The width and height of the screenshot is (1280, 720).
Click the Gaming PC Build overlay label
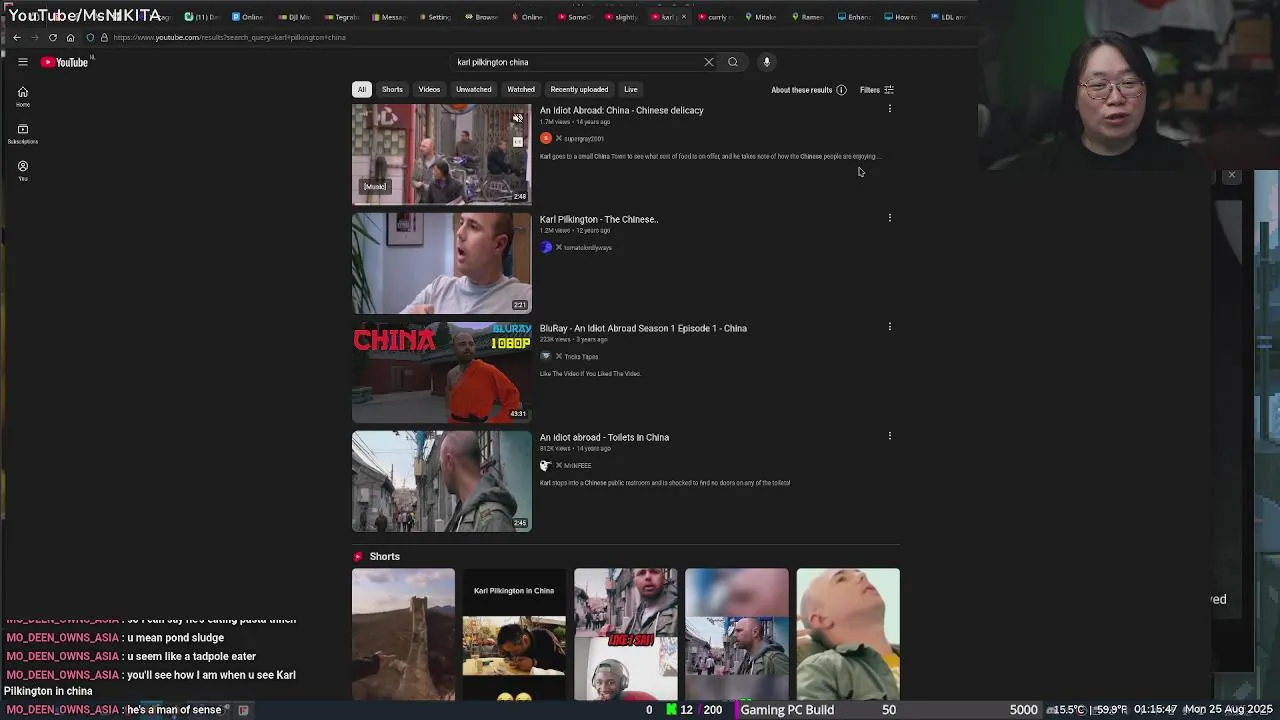pyautogui.click(x=787, y=710)
